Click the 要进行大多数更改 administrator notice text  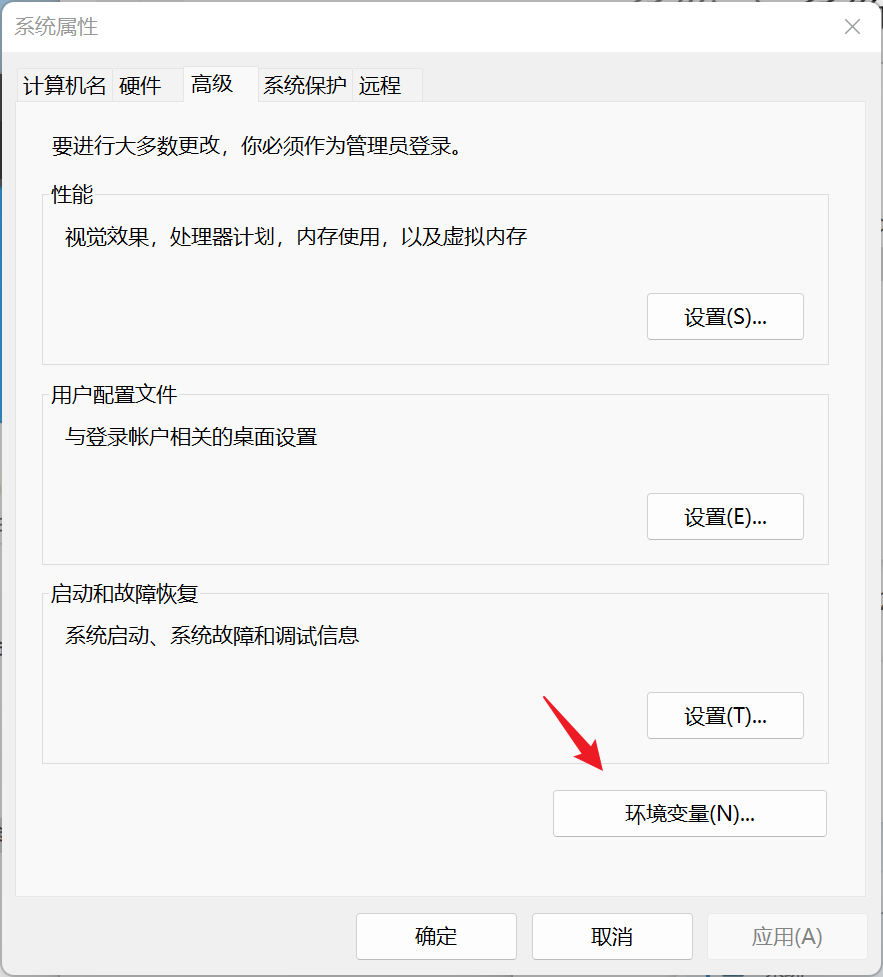(257, 146)
